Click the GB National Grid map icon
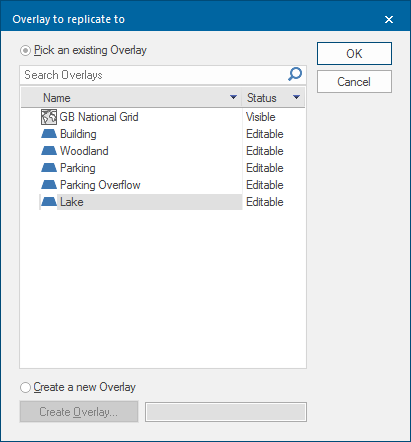Screen dimensions: 411x442 coord(49,117)
